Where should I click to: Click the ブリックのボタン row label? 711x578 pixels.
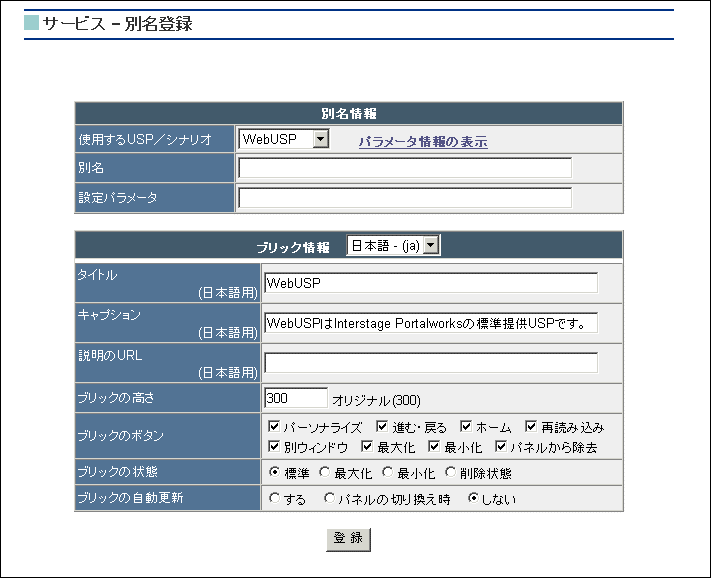(120, 436)
